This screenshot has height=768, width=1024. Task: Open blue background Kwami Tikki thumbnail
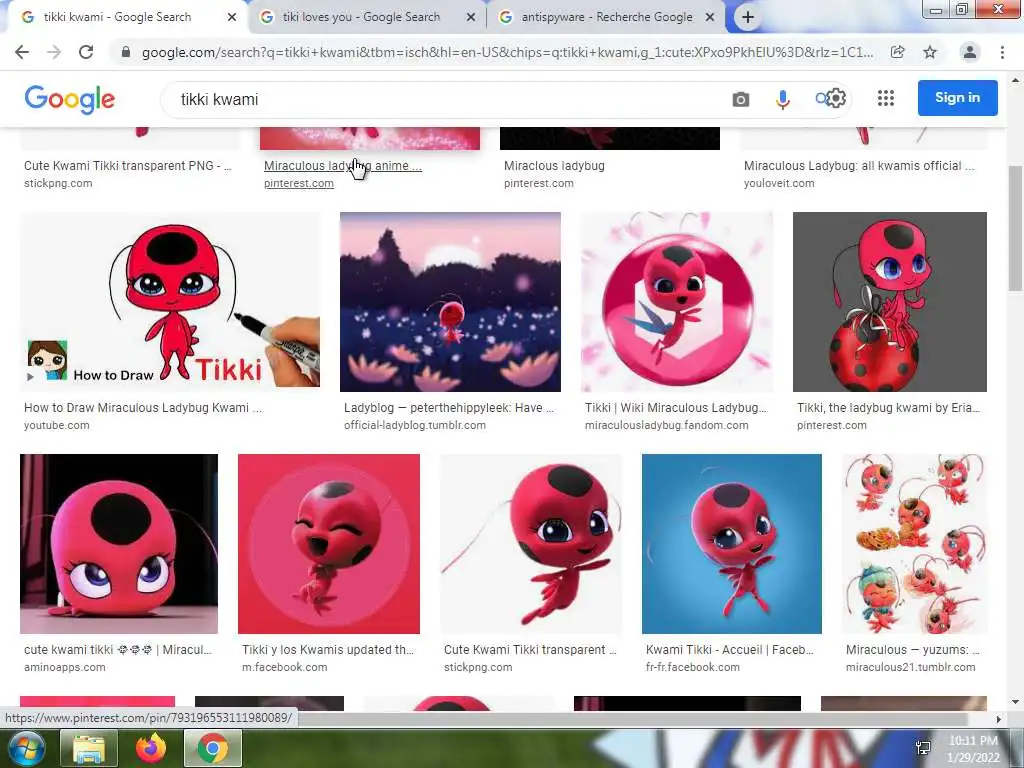point(731,544)
